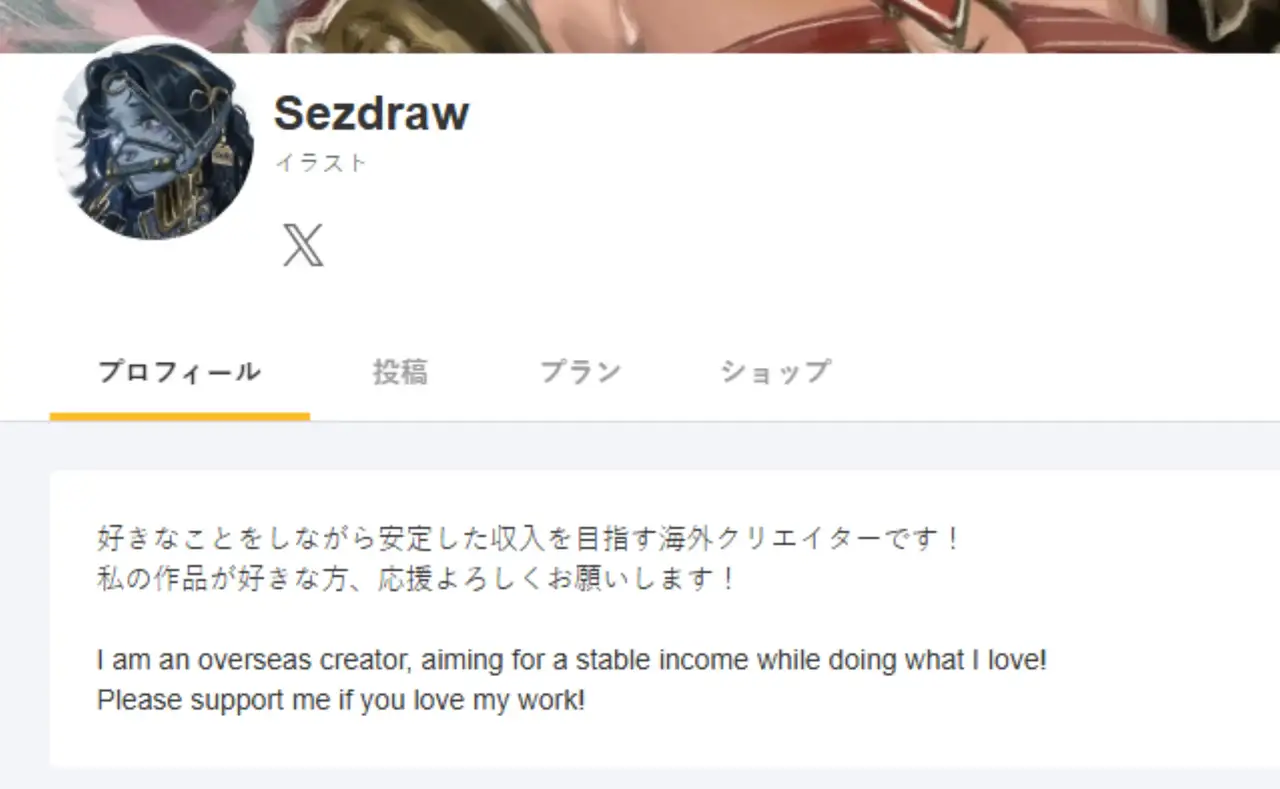Open the ショップ tab
This screenshot has width=1280, height=789.
[774, 373]
